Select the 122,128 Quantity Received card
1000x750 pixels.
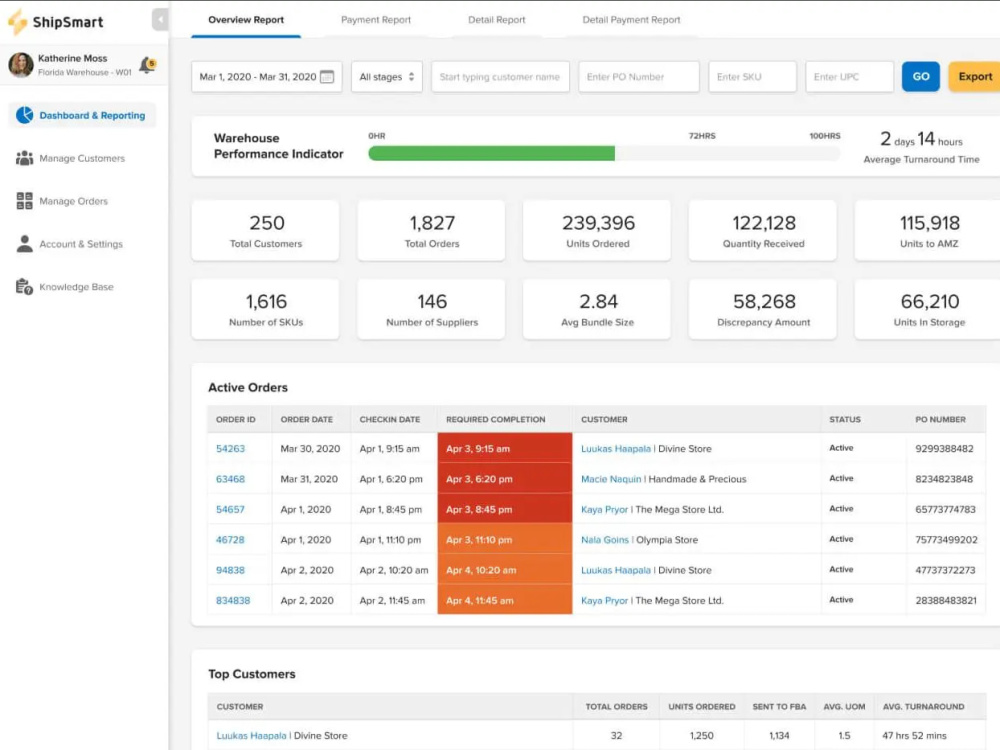[x=763, y=231]
